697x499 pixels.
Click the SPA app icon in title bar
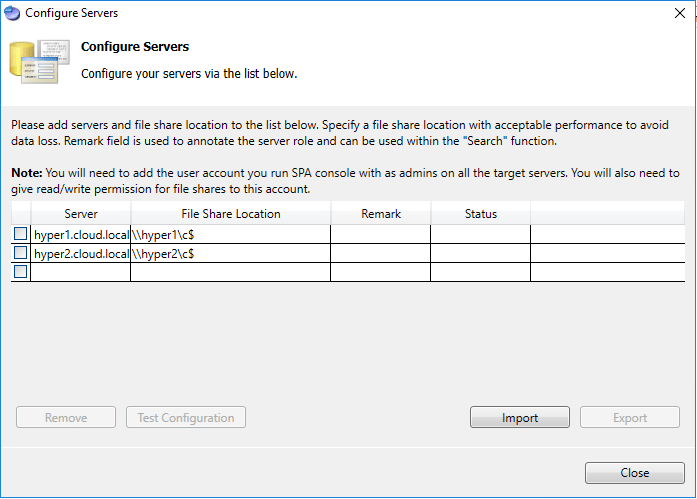click(x=12, y=13)
